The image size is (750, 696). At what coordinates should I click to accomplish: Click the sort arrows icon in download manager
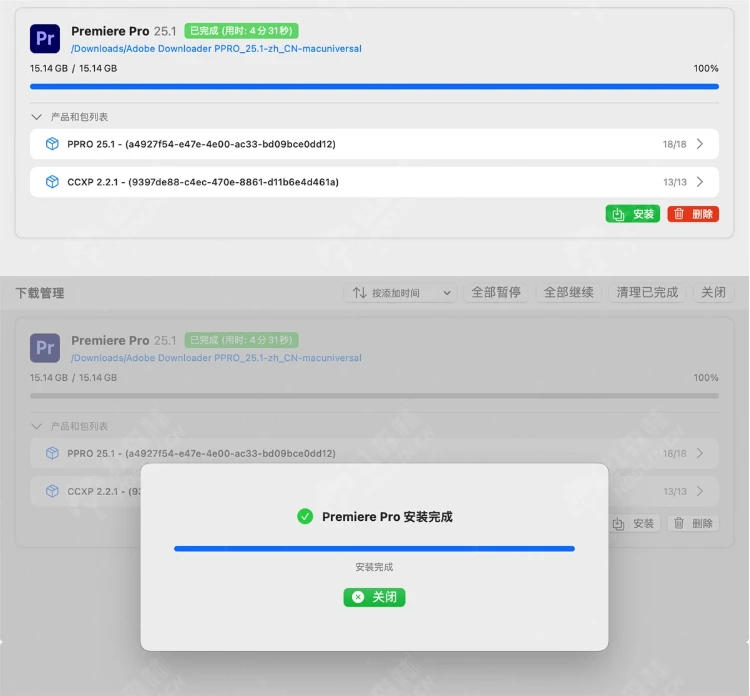360,293
